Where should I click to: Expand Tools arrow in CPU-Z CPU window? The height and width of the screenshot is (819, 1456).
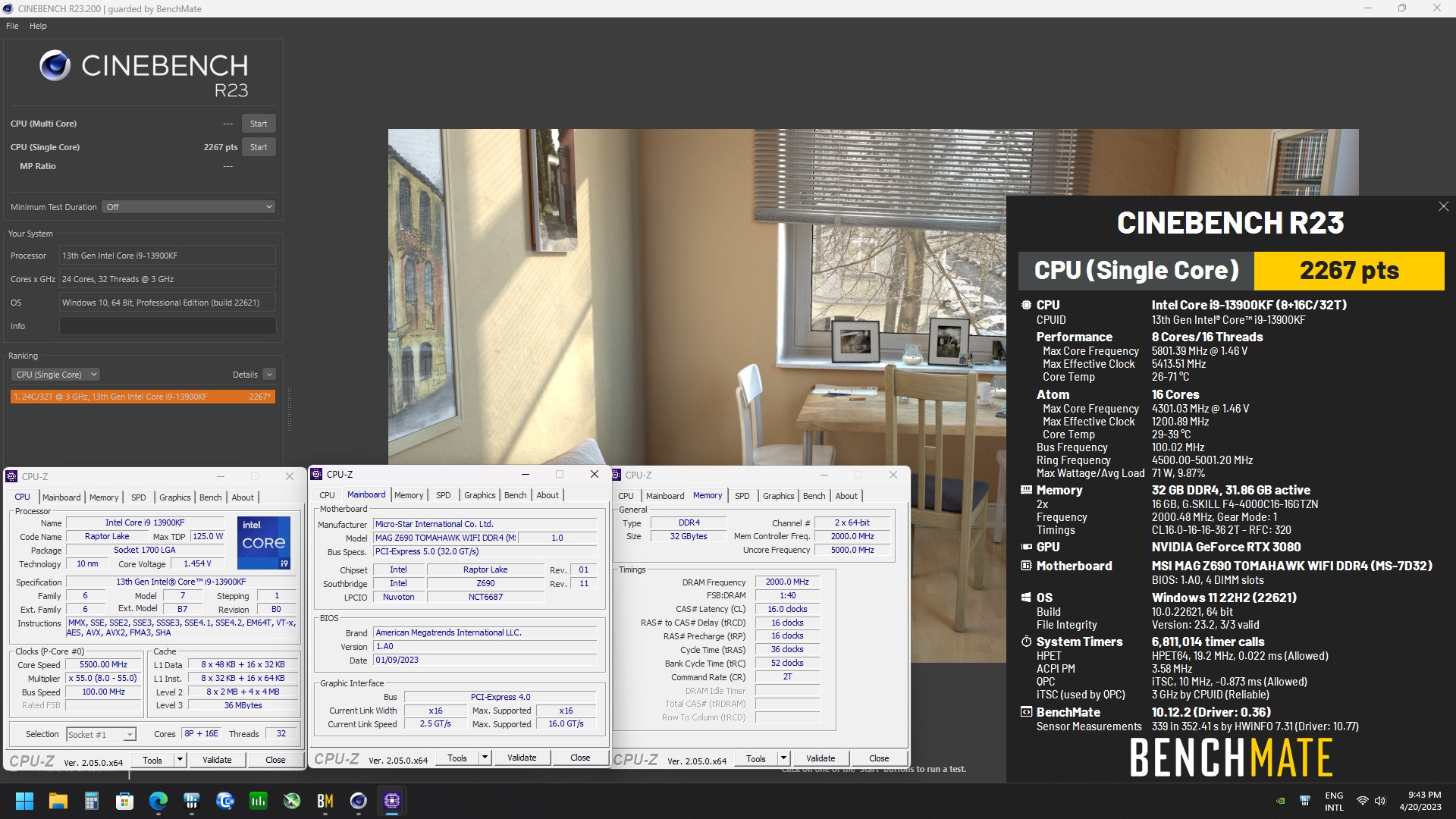coord(180,760)
